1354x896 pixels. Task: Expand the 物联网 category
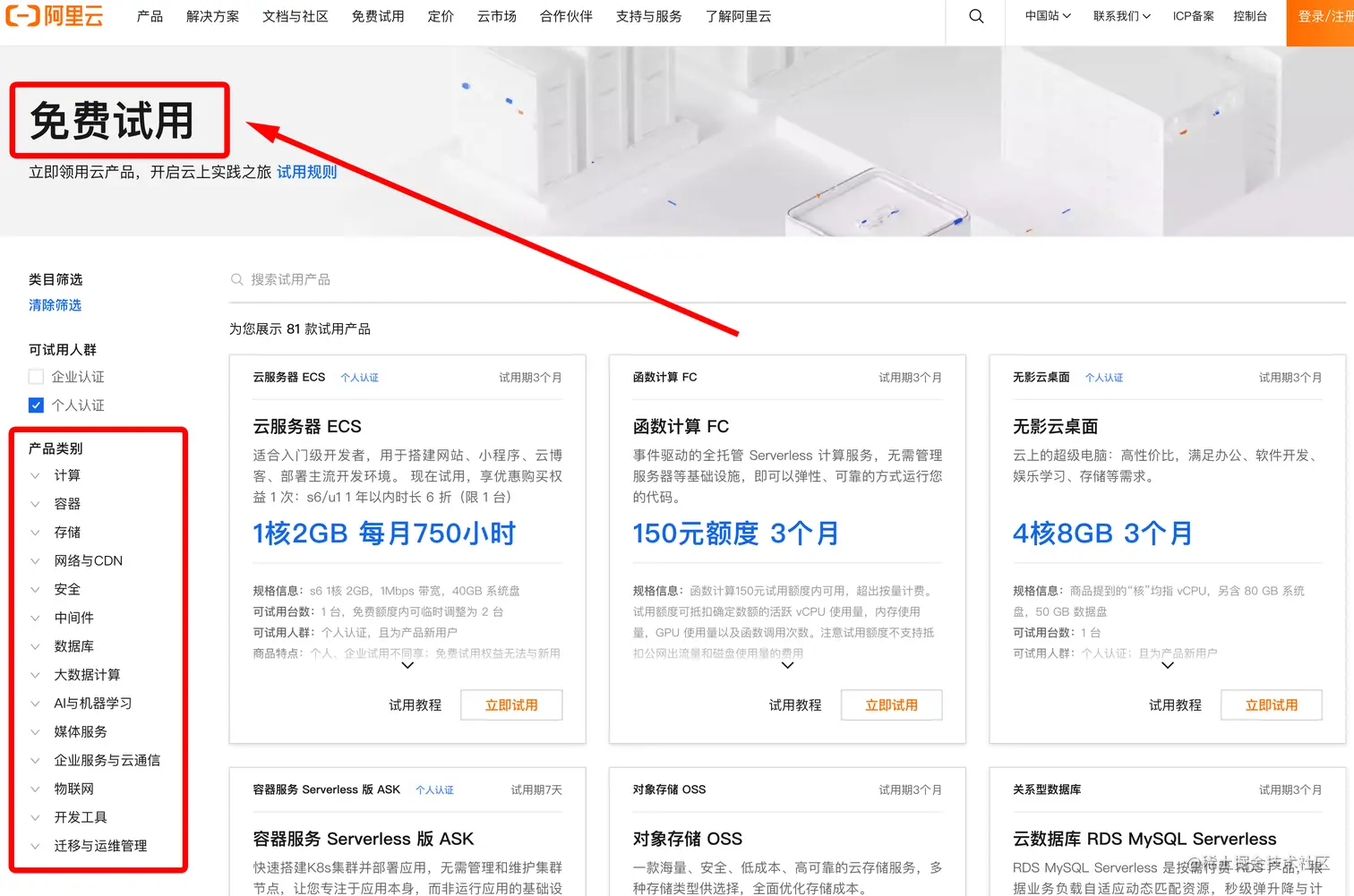(x=36, y=789)
